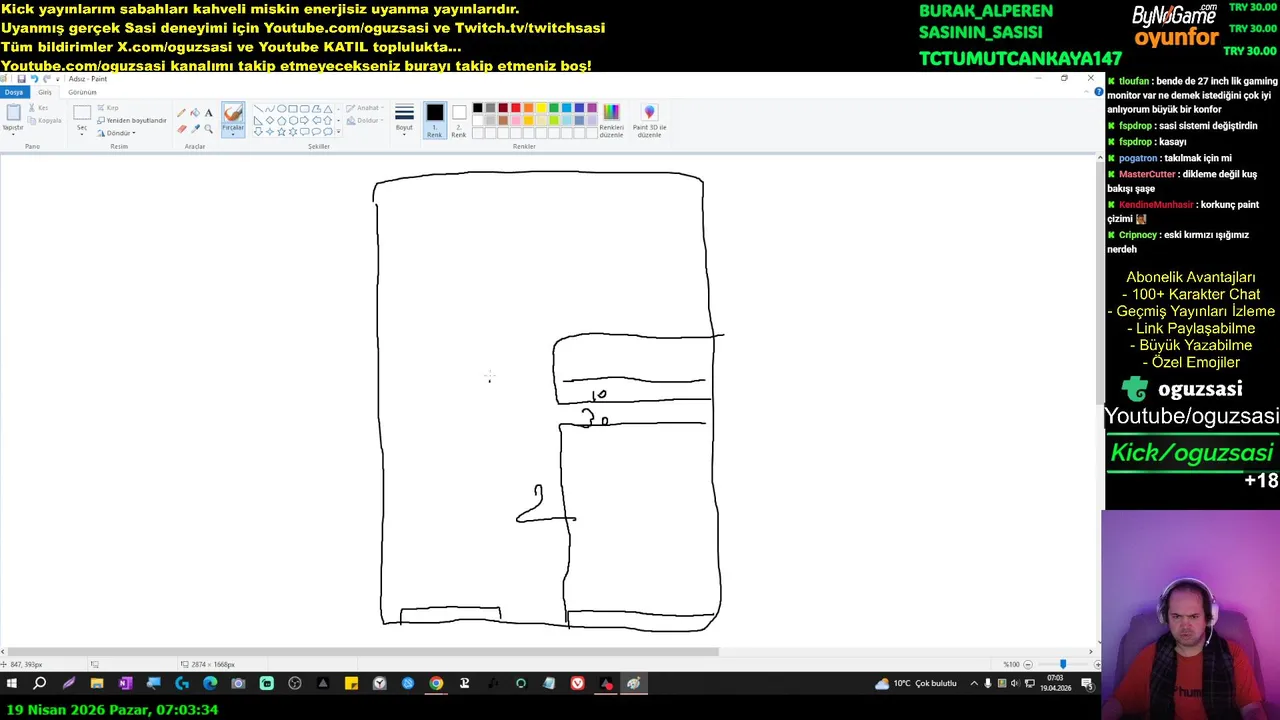
Task: Click the zoom out minus button
Action: click(1028, 664)
